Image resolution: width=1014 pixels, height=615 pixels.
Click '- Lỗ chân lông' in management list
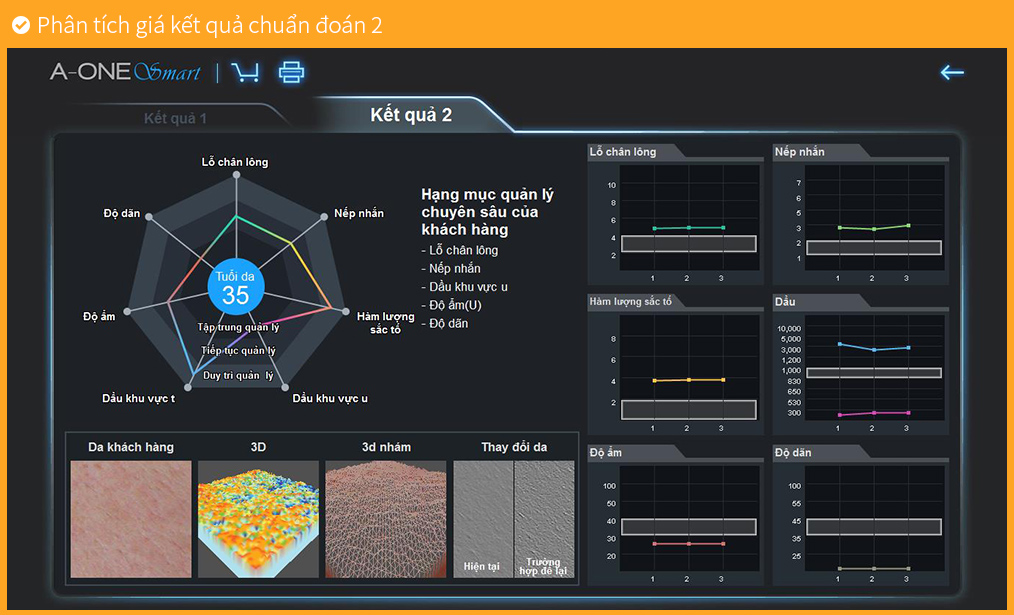(460, 250)
